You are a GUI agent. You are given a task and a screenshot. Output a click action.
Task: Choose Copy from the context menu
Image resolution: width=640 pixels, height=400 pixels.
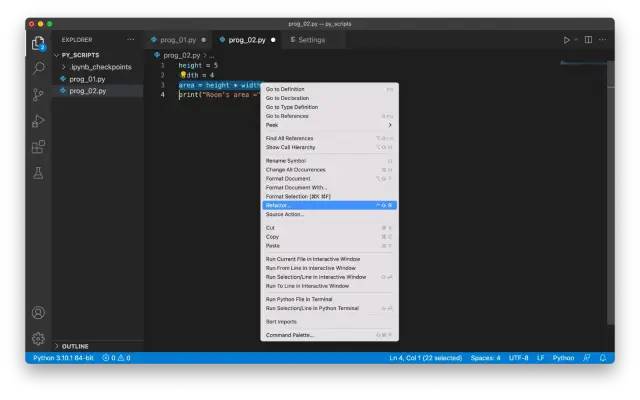pyautogui.click(x=329, y=237)
